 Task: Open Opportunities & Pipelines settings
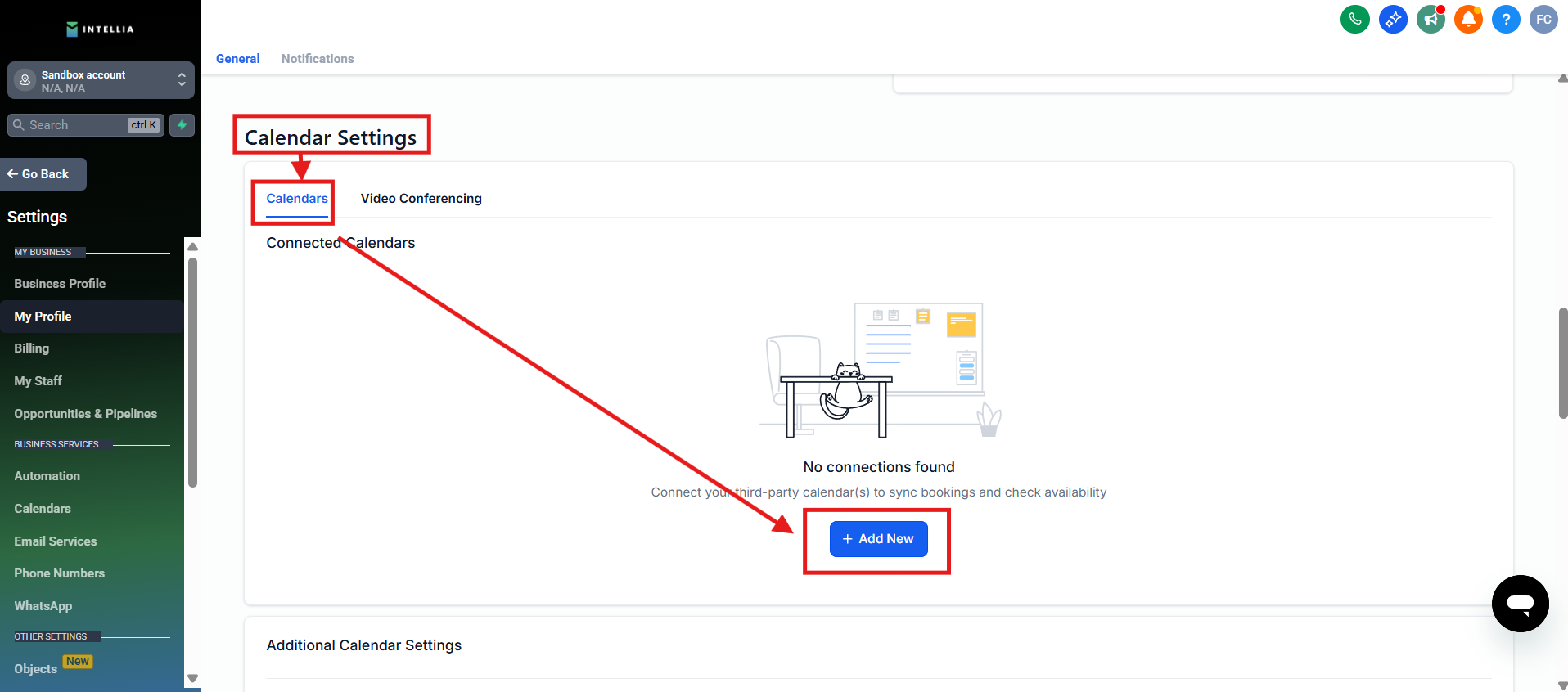point(85,414)
